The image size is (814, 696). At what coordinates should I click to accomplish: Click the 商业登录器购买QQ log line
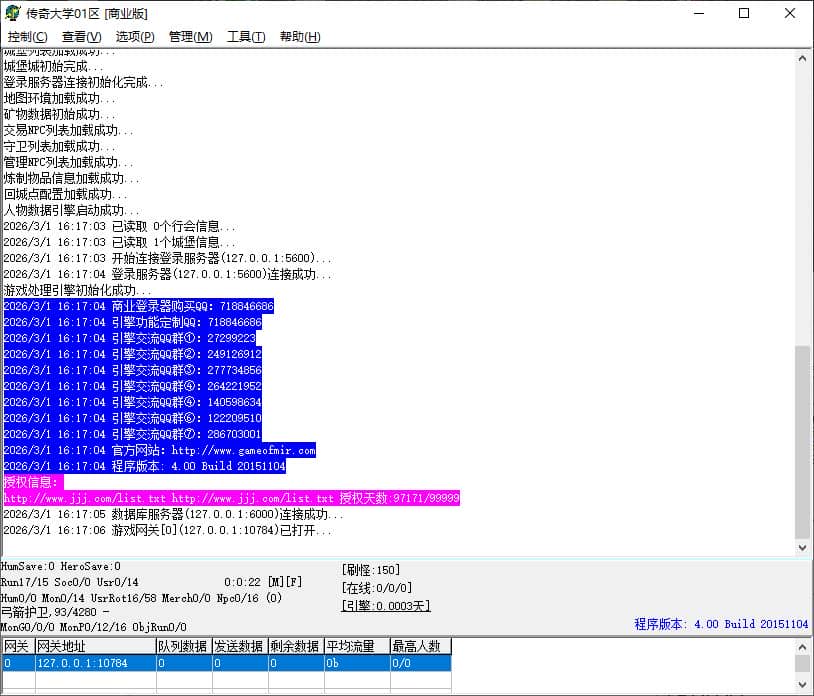pyautogui.click(x=139, y=306)
